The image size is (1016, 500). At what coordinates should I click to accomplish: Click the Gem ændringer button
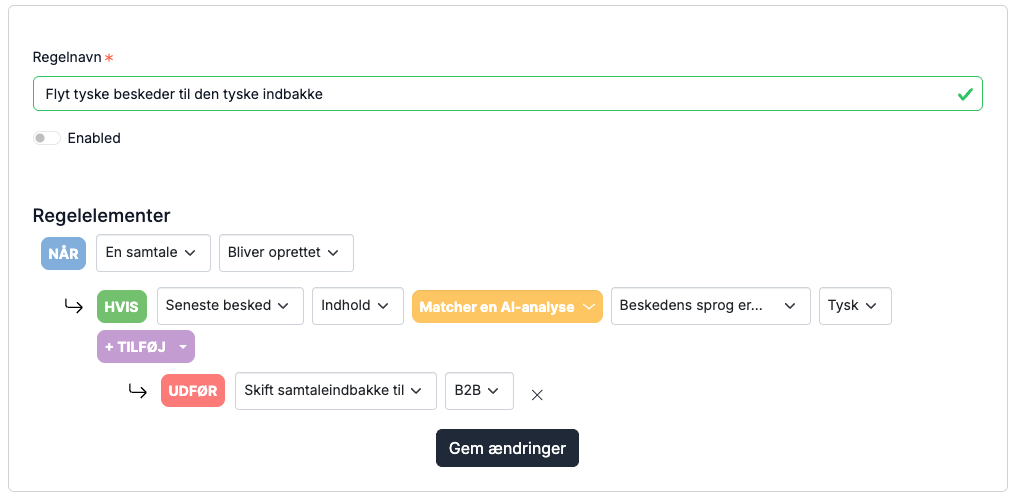tap(507, 448)
